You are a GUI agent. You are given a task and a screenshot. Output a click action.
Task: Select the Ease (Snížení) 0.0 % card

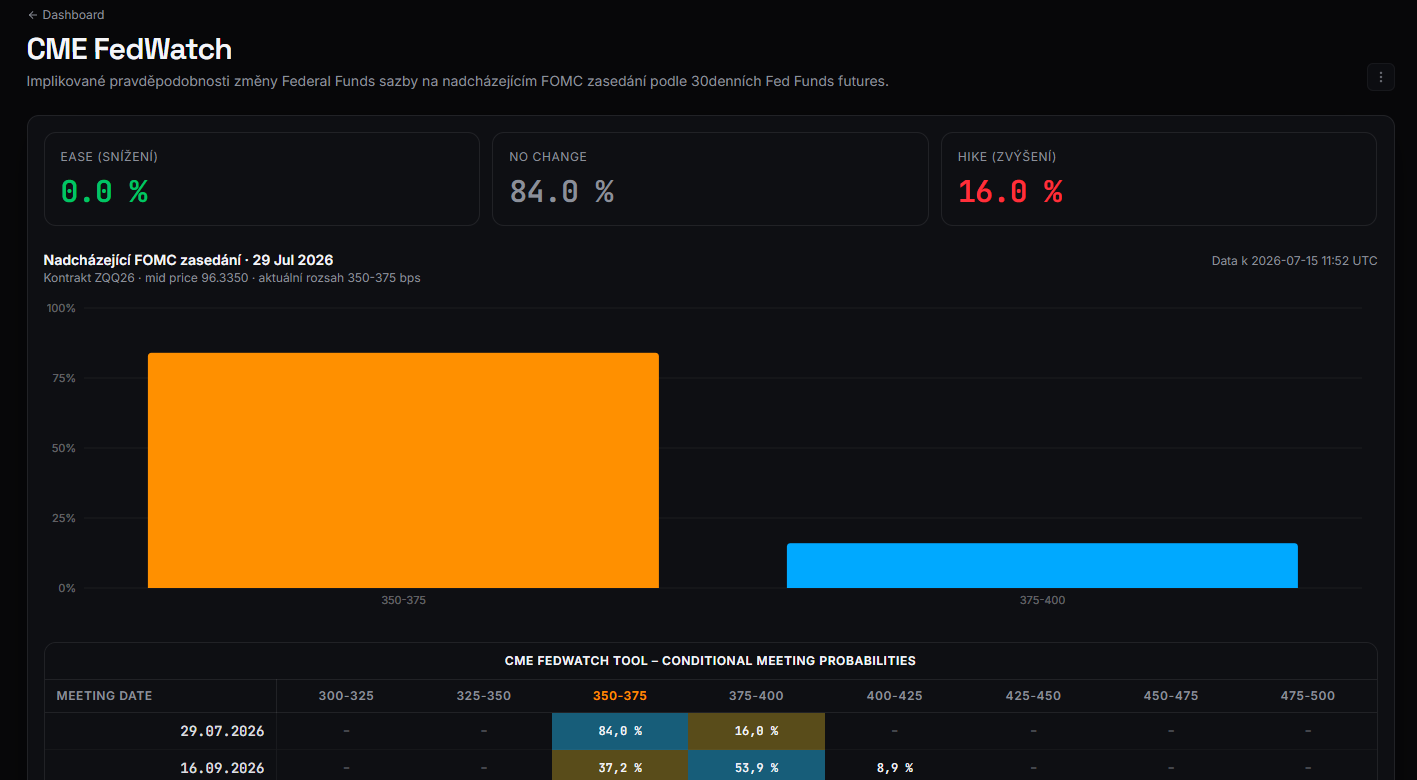coord(261,179)
